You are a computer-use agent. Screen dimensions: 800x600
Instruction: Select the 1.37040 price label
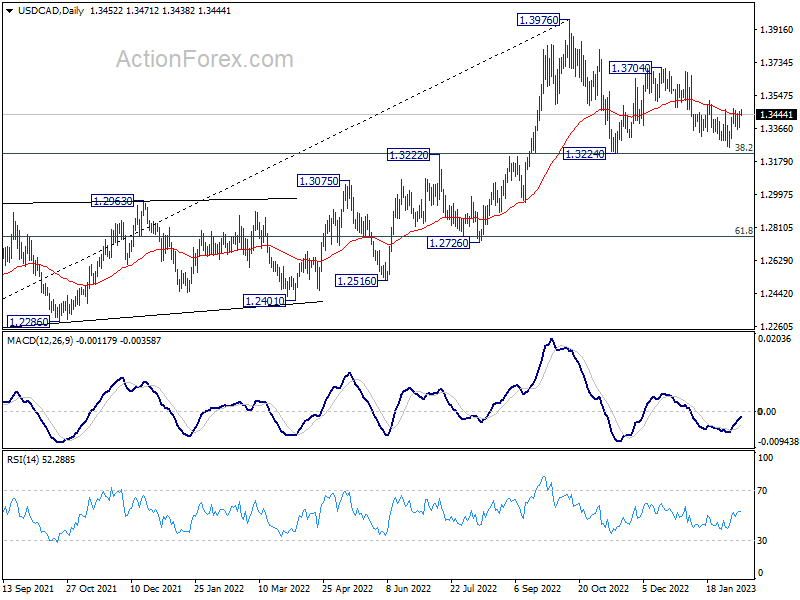(x=631, y=67)
